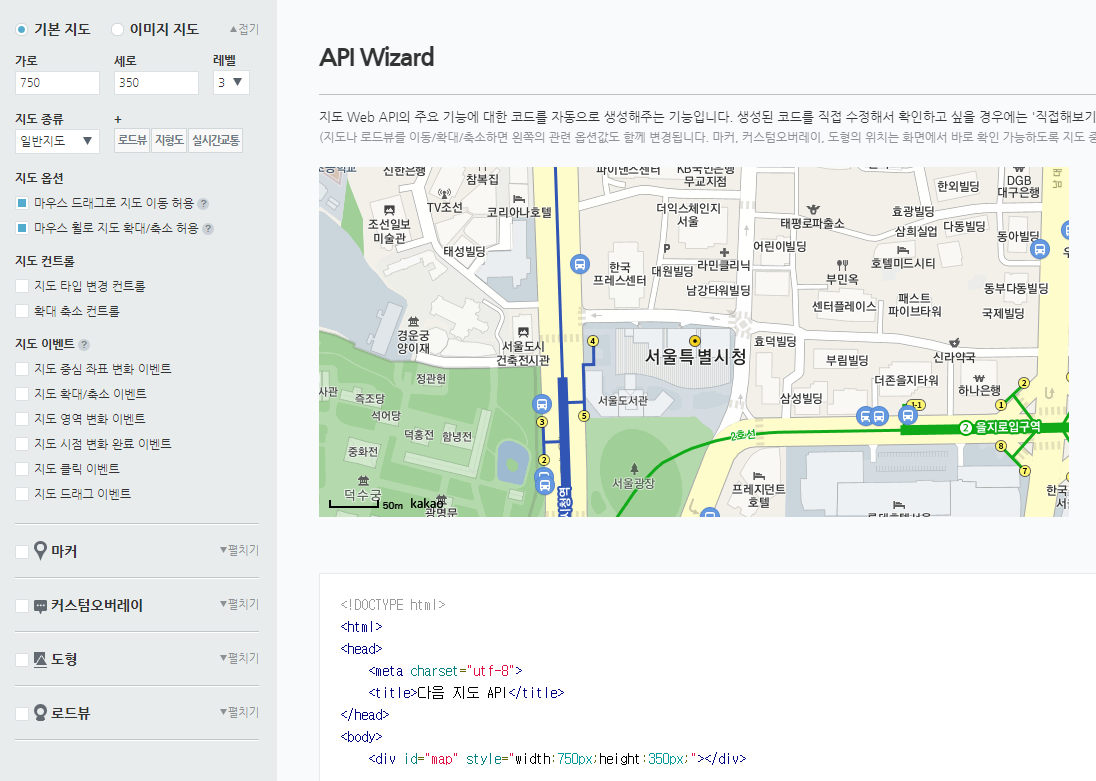Check 지도 중심 좌표 변화 이벤트
This screenshot has width=1096, height=781.
click(x=22, y=368)
